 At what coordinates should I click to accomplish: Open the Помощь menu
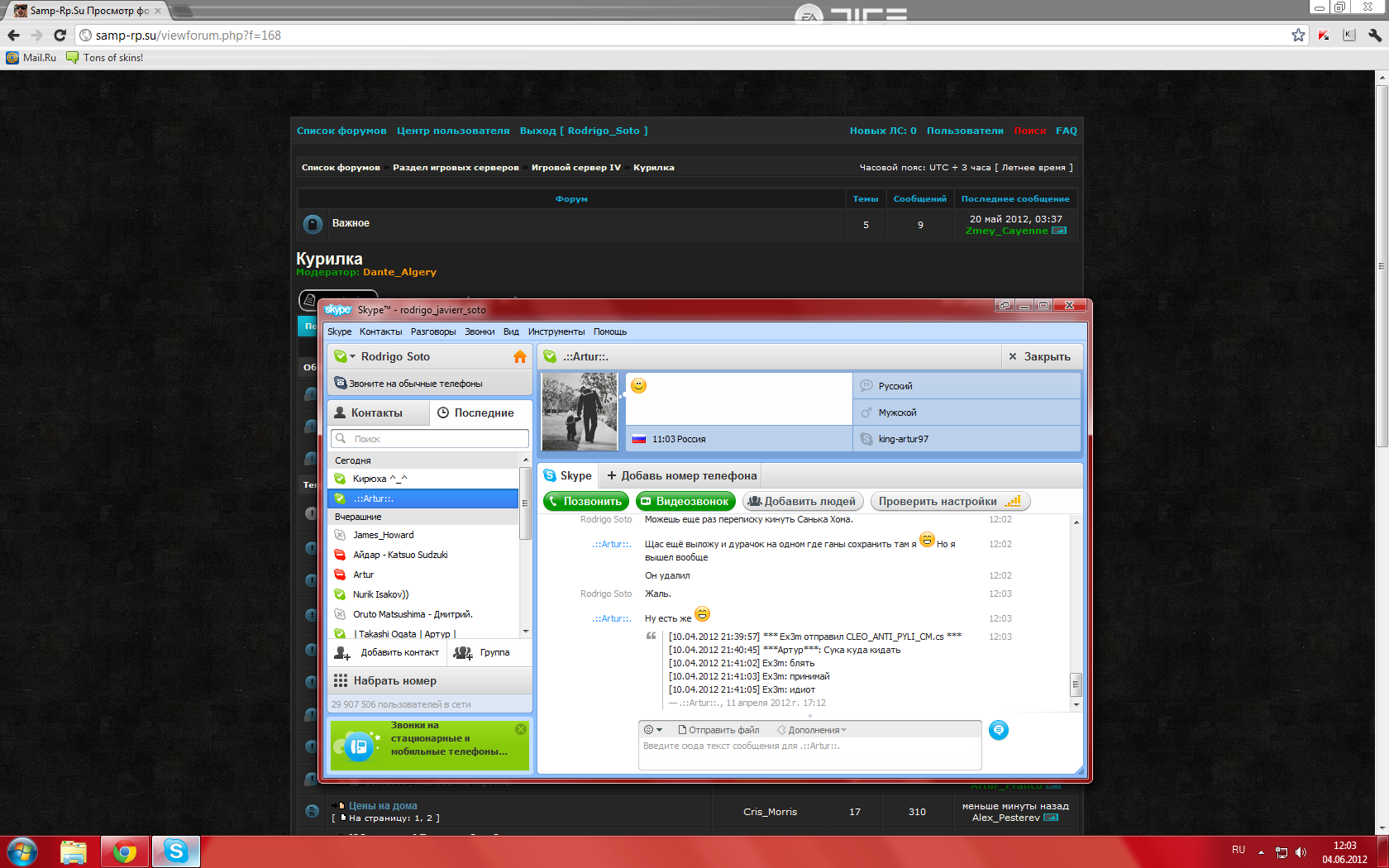610,332
